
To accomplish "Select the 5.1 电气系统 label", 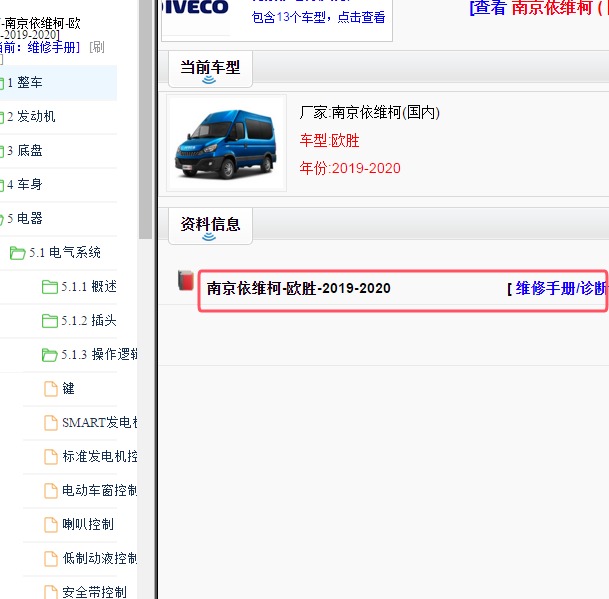I will point(65,252).
